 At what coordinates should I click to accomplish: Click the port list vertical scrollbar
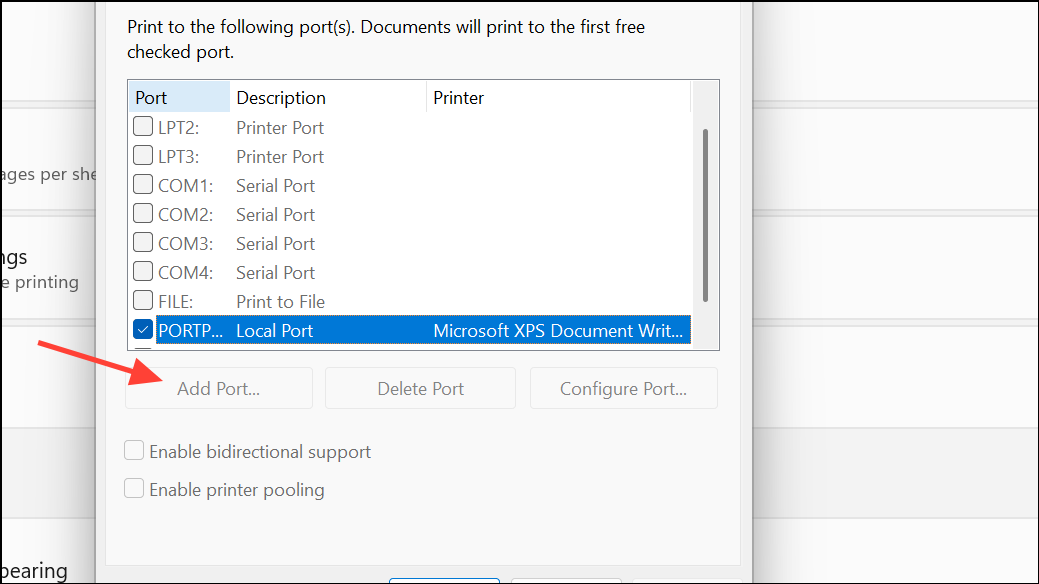click(706, 214)
